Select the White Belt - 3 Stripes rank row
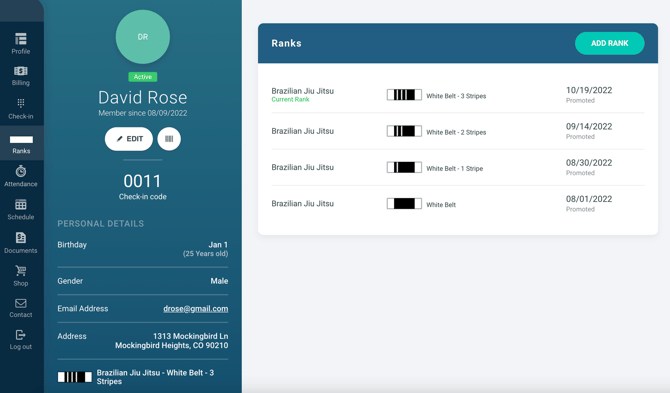 click(458, 95)
